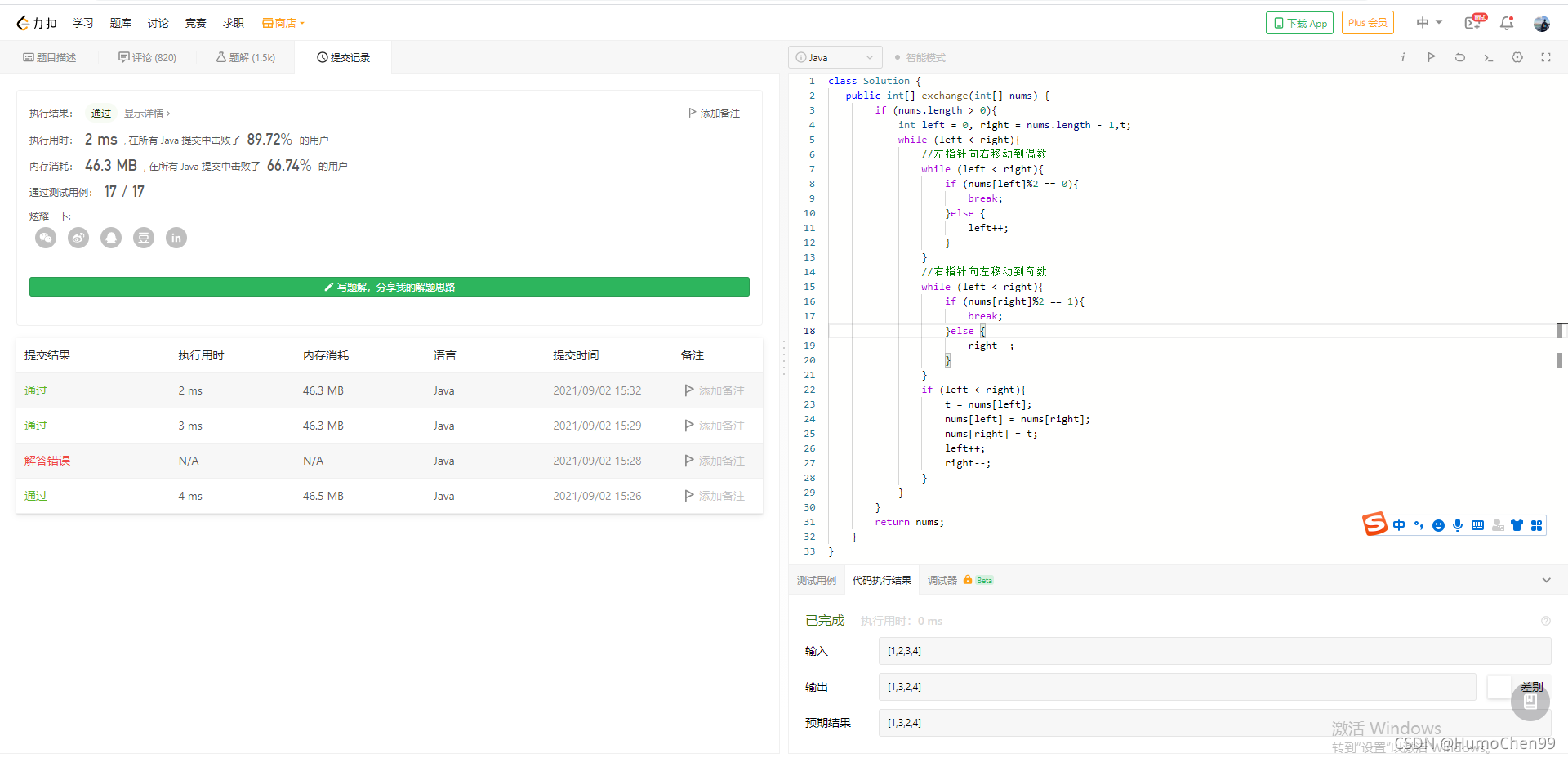
Task: Toggle the 差别 diff switch
Action: pyautogui.click(x=1501, y=687)
